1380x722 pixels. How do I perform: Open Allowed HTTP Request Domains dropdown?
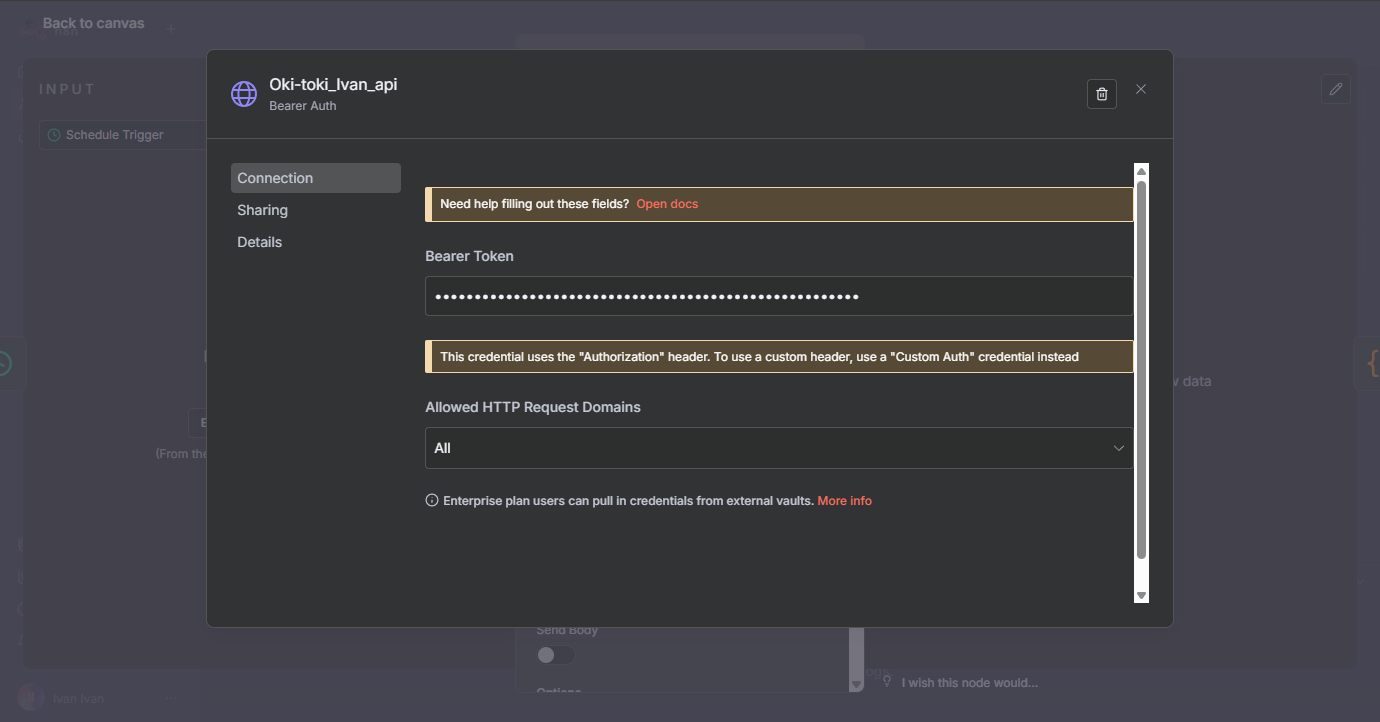tap(778, 448)
